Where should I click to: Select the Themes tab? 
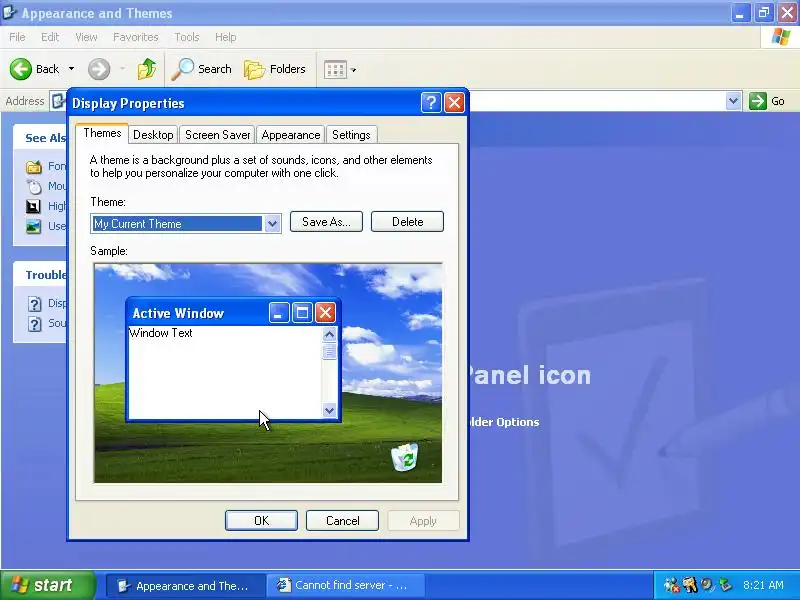(x=102, y=133)
